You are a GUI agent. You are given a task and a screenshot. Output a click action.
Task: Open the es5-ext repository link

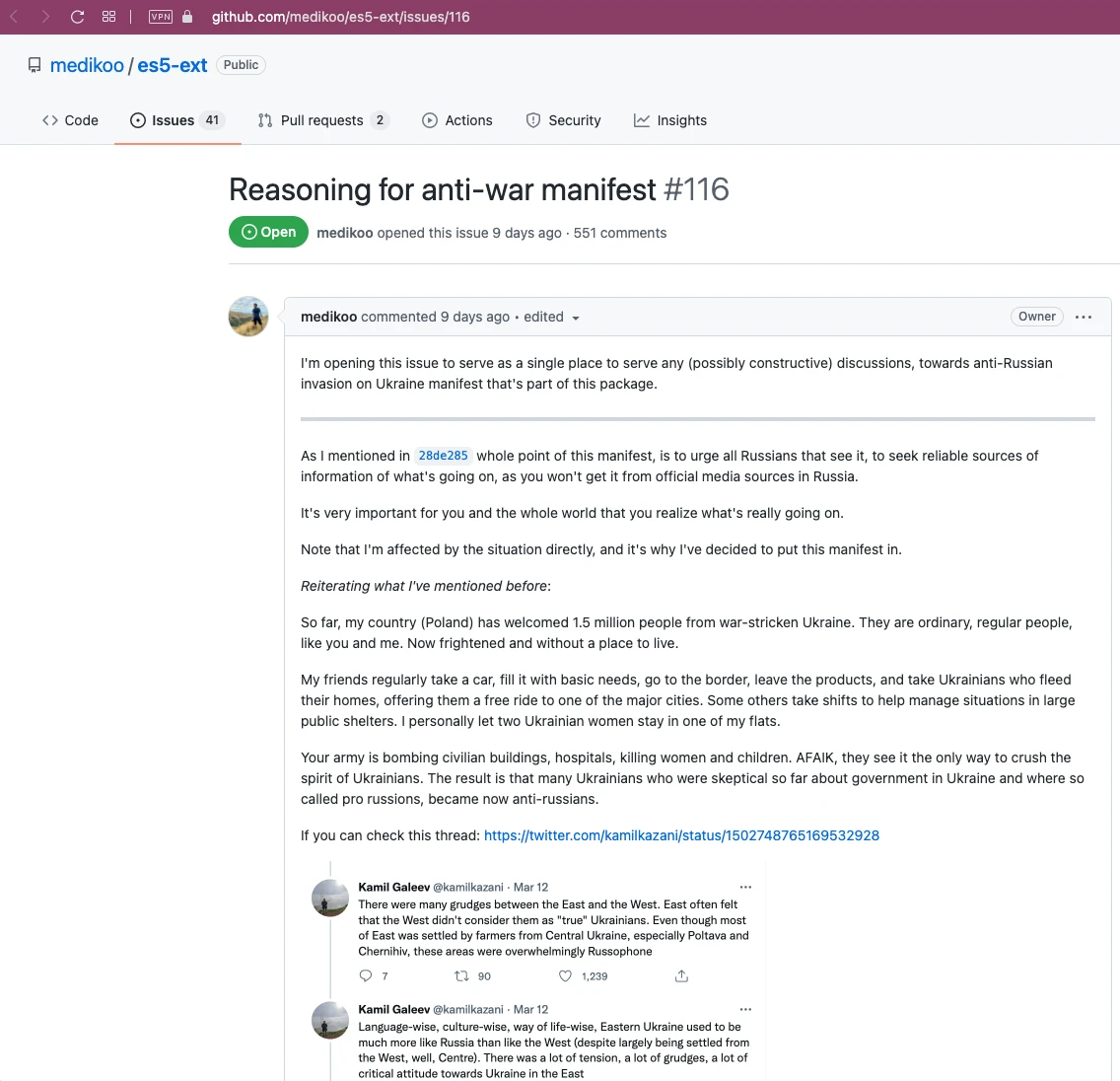coord(173,65)
